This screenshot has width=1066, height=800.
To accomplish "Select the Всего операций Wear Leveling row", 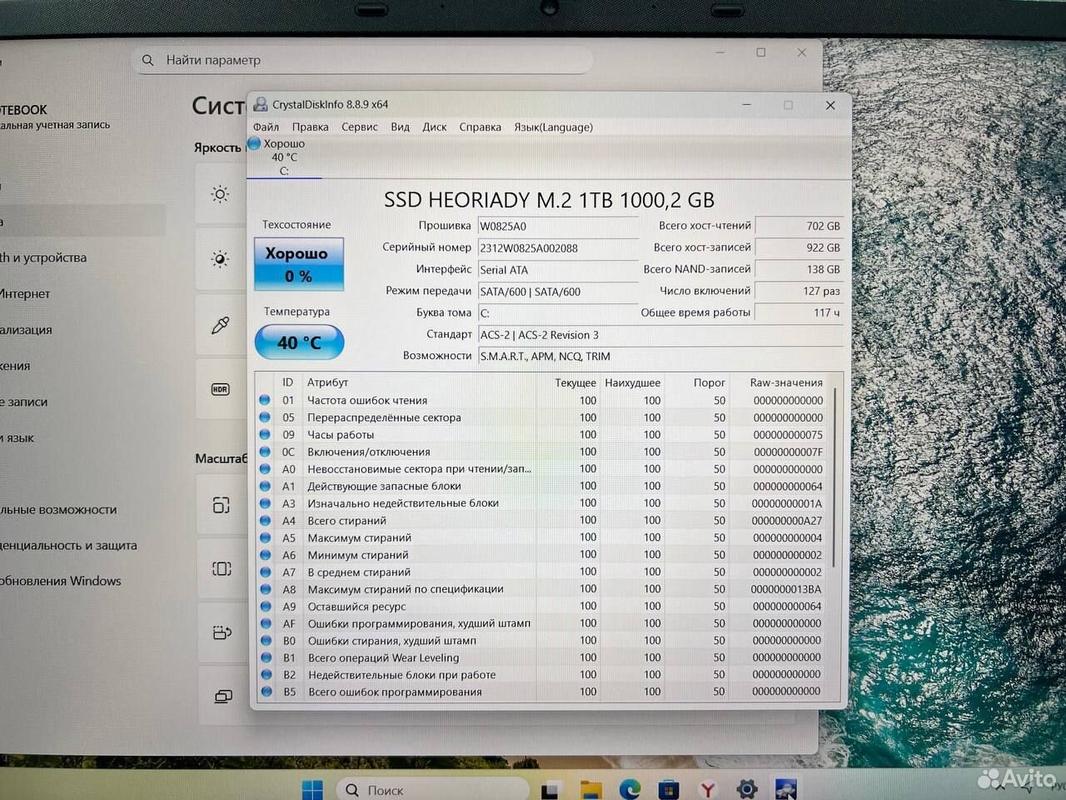I will click(x=543, y=657).
